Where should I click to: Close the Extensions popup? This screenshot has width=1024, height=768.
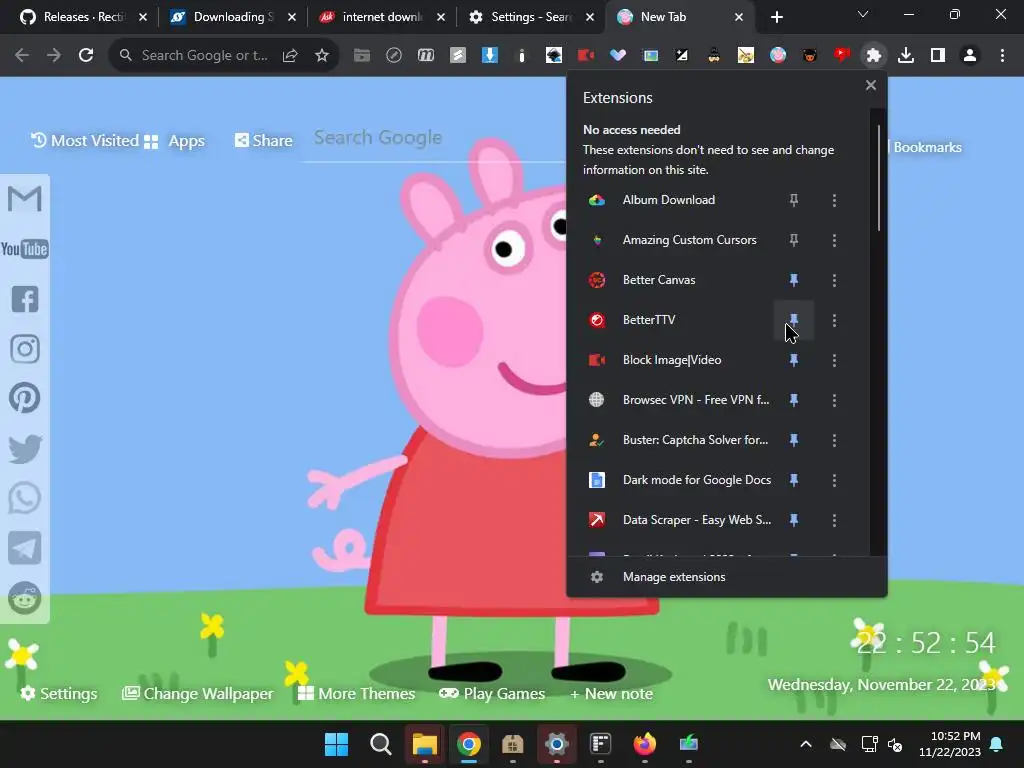(871, 85)
